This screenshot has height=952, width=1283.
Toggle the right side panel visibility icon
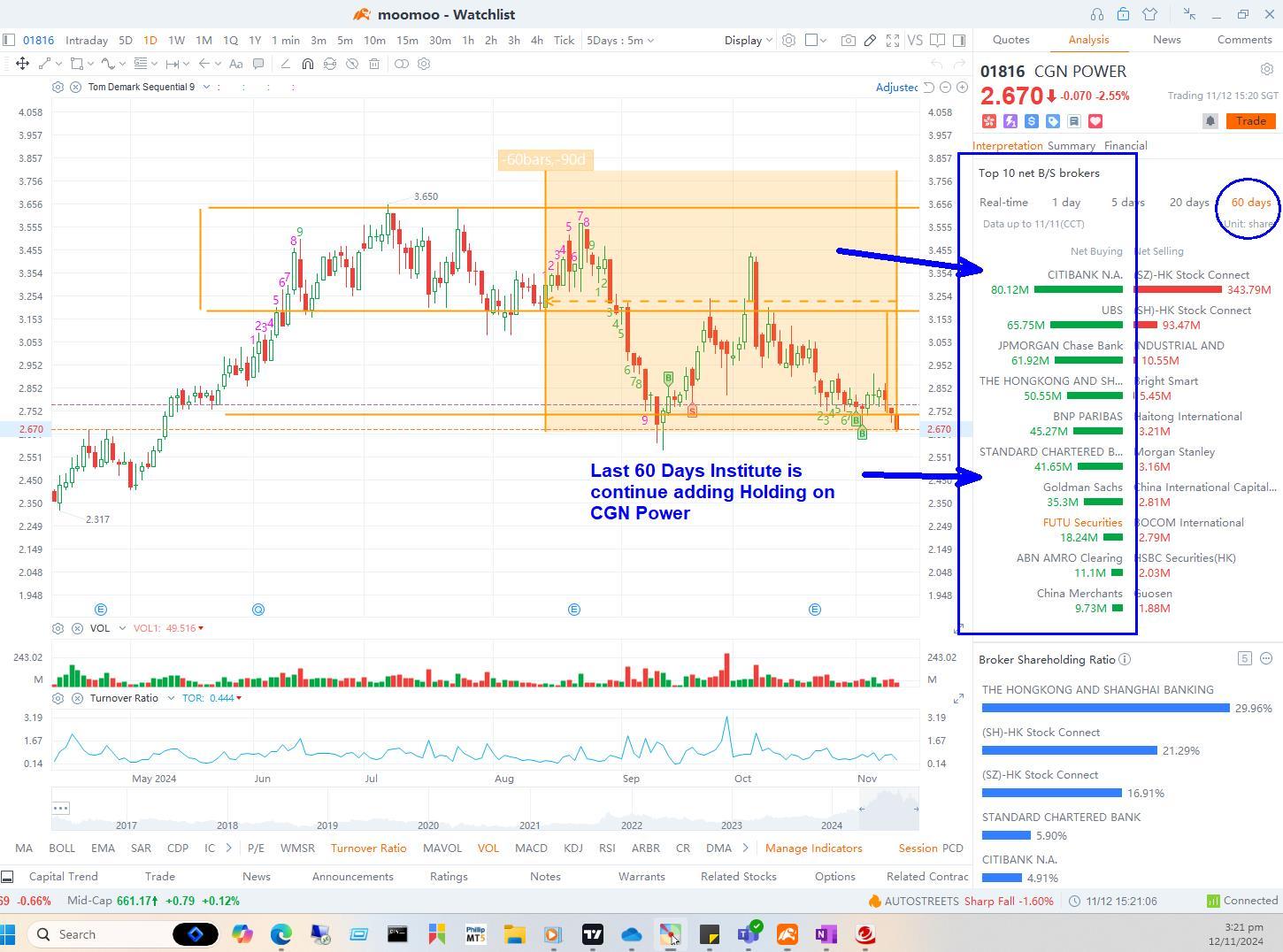(959, 40)
